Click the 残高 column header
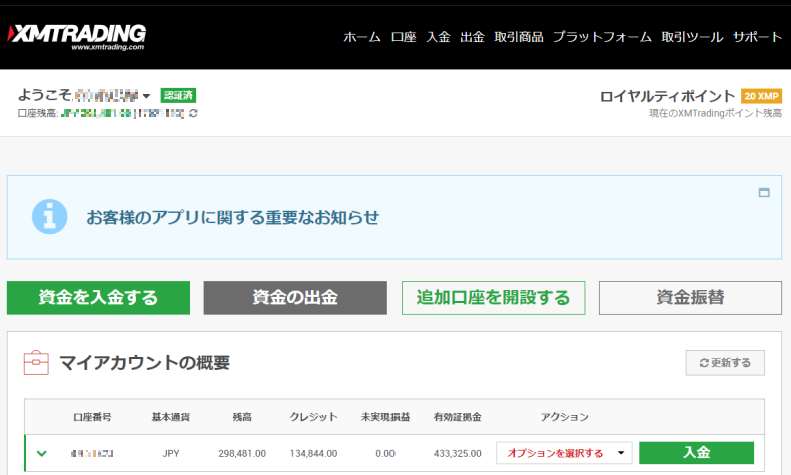 [x=242, y=417]
